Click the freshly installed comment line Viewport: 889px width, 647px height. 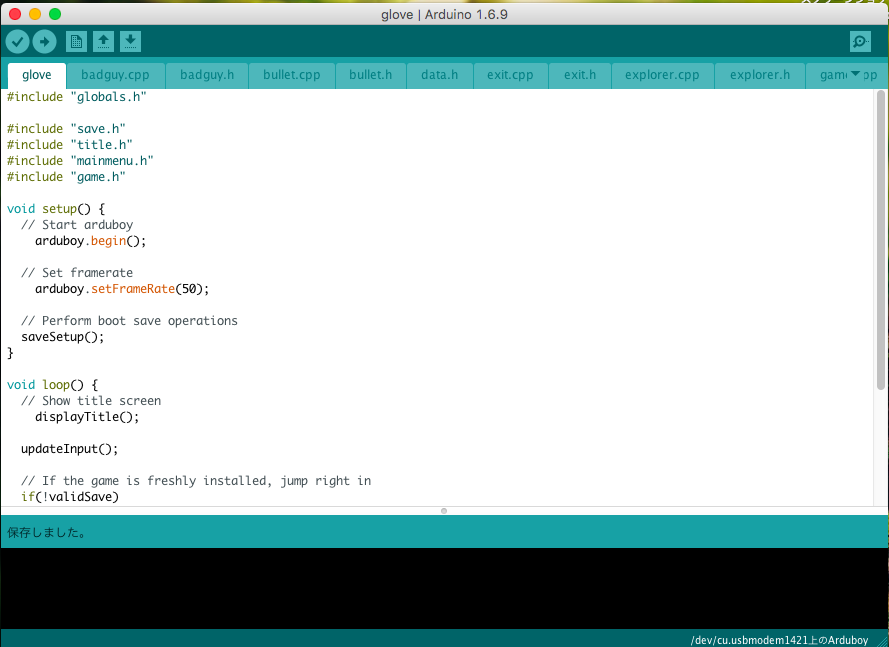[196, 481]
